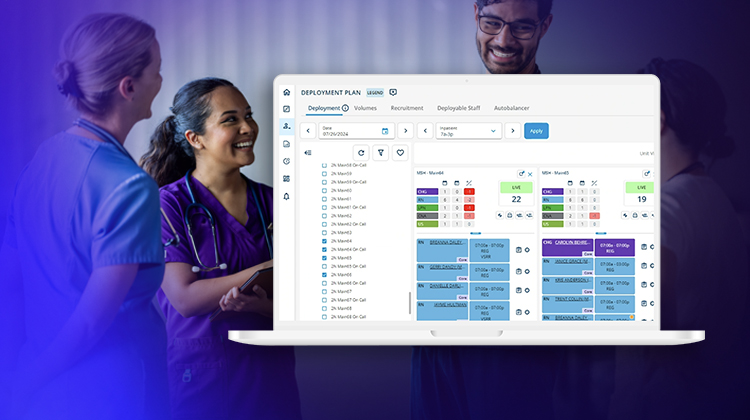Click the LEGEND badge next to title

click(x=375, y=92)
